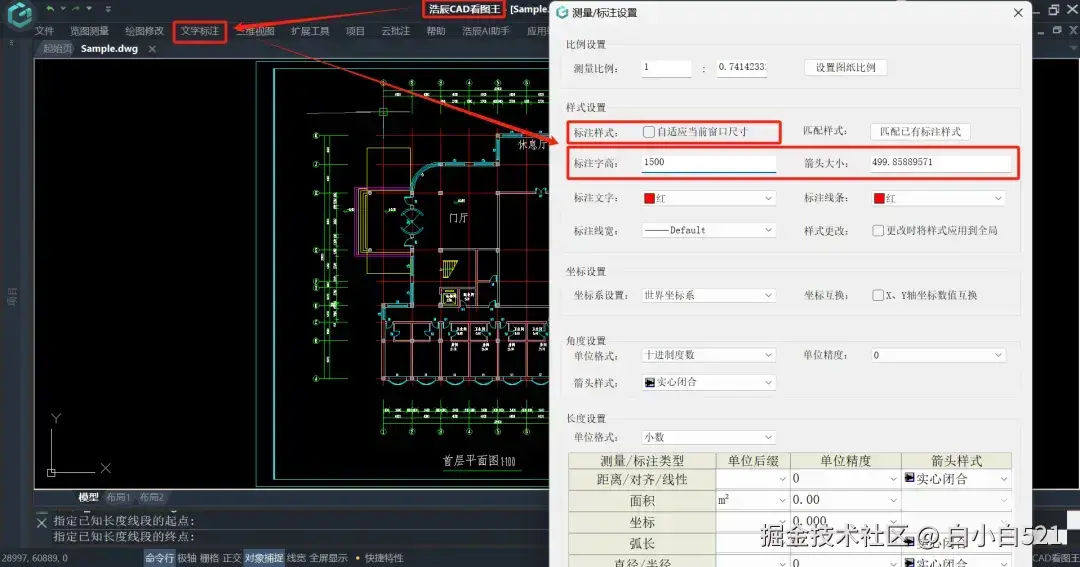Toggle 快捷特性 in status bar

click(x=384, y=558)
